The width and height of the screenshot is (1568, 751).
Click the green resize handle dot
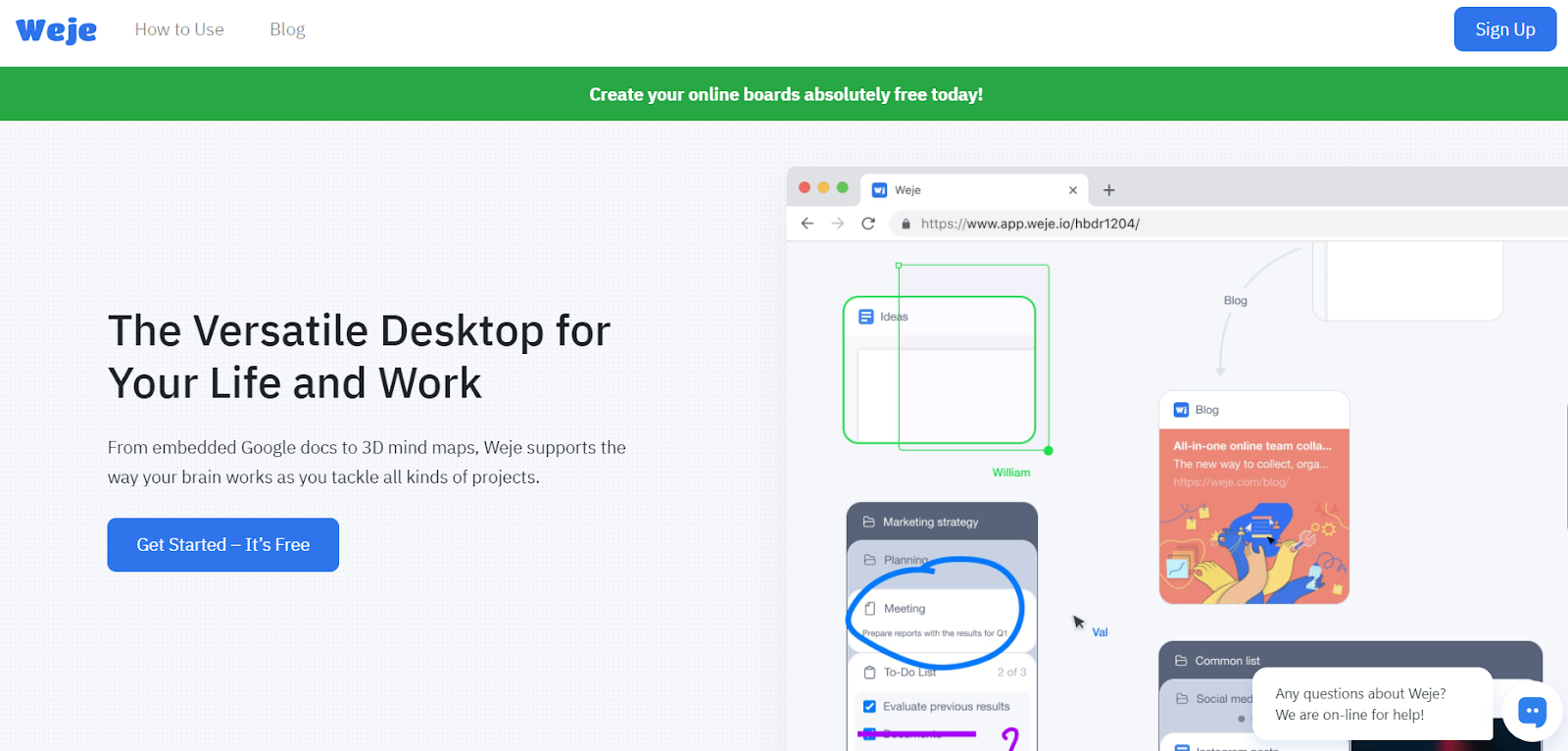point(1049,451)
